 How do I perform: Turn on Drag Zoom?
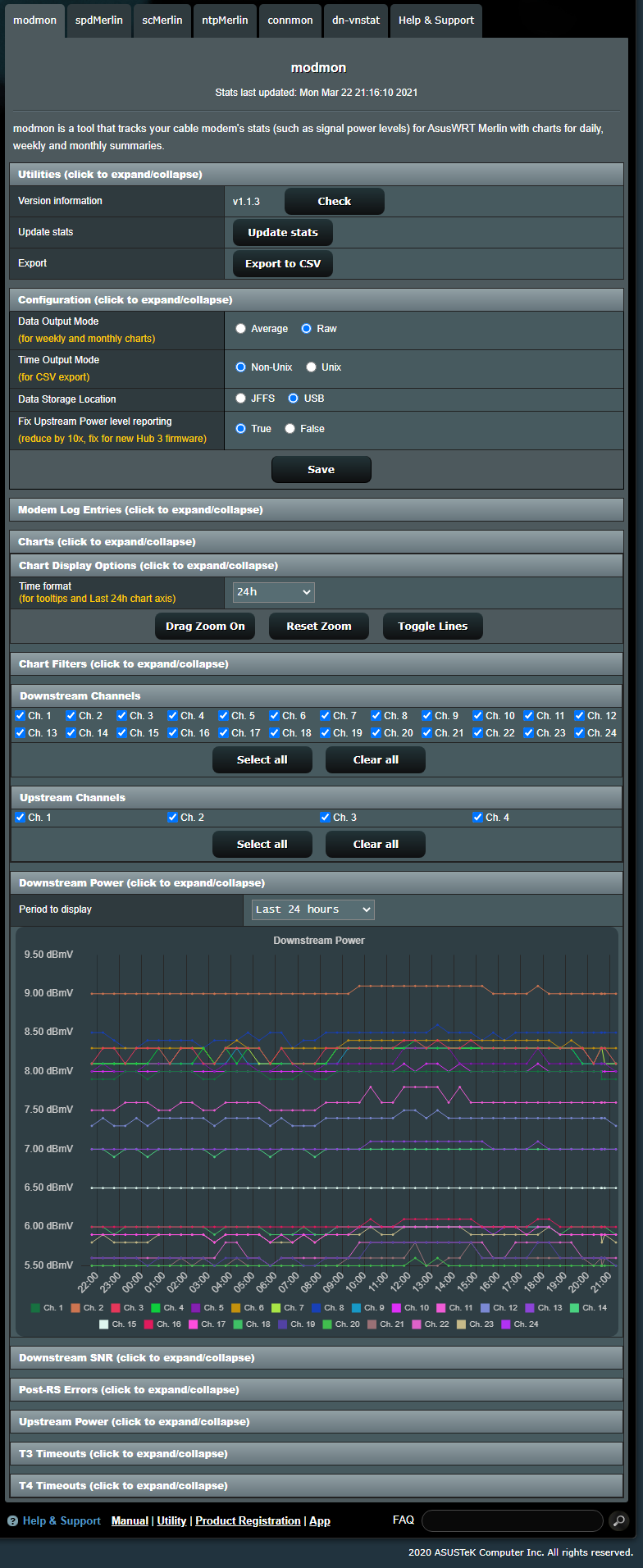pos(205,626)
